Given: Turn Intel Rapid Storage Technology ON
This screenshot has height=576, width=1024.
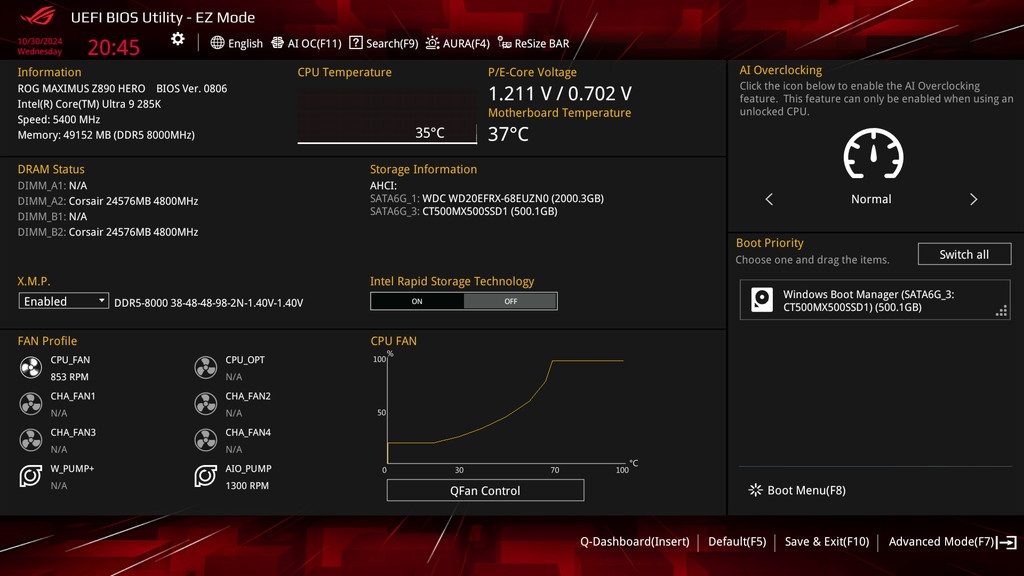Looking at the screenshot, I should 417,301.
